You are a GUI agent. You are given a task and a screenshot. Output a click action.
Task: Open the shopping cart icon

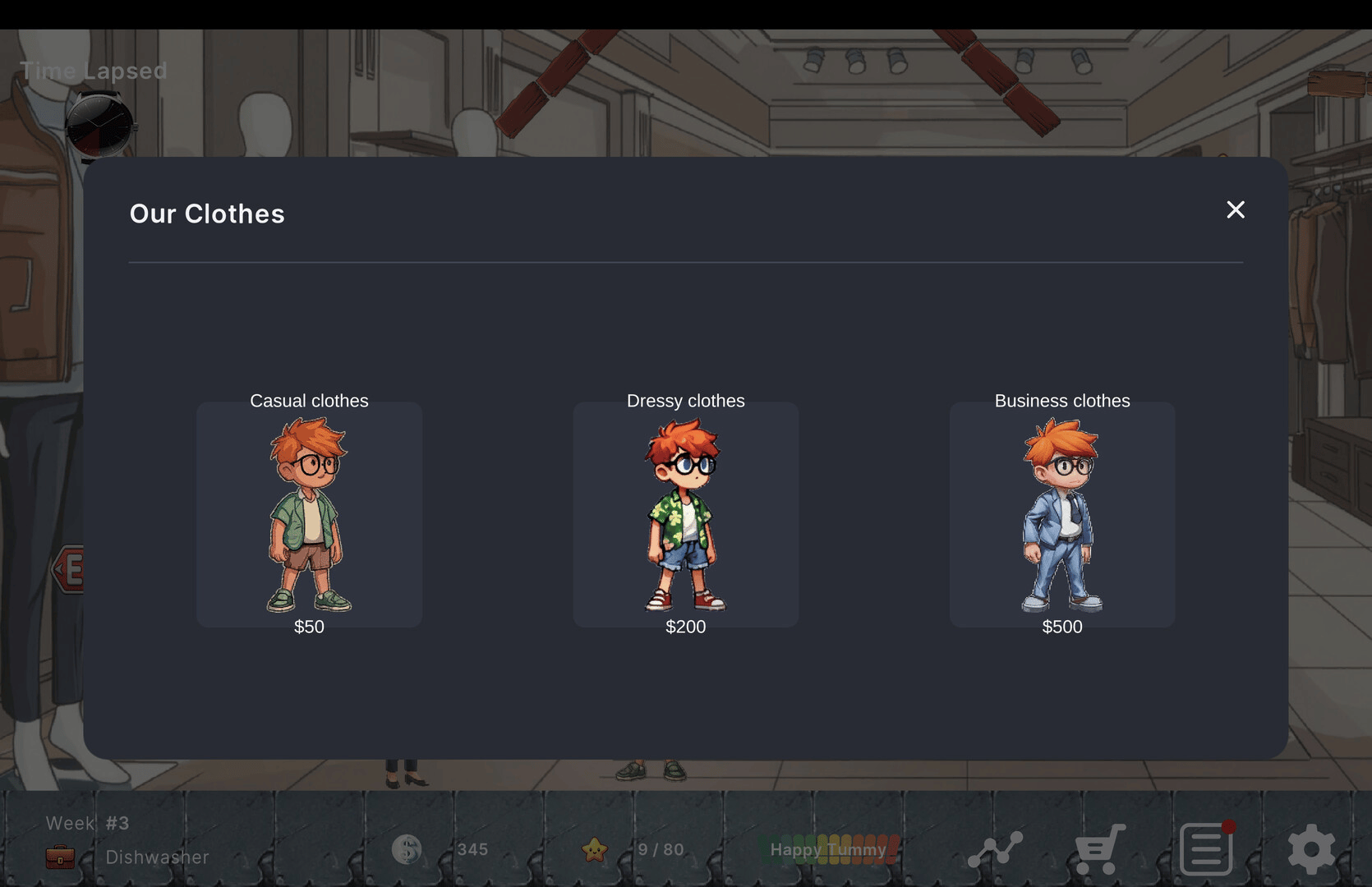tap(1099, 849)
